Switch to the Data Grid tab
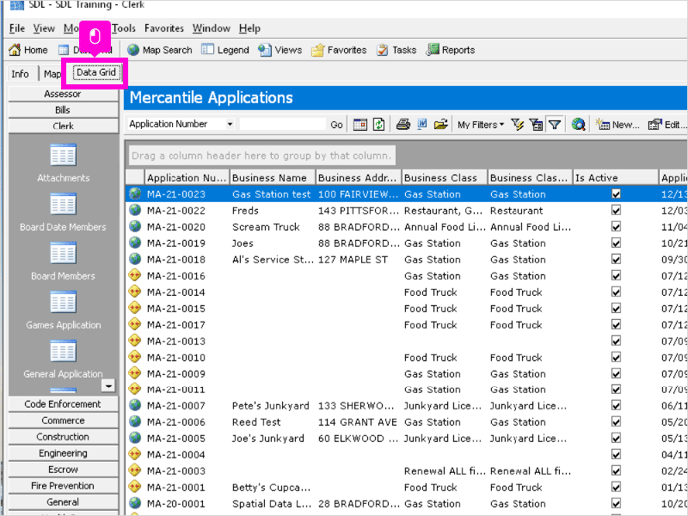 point(96,72)
